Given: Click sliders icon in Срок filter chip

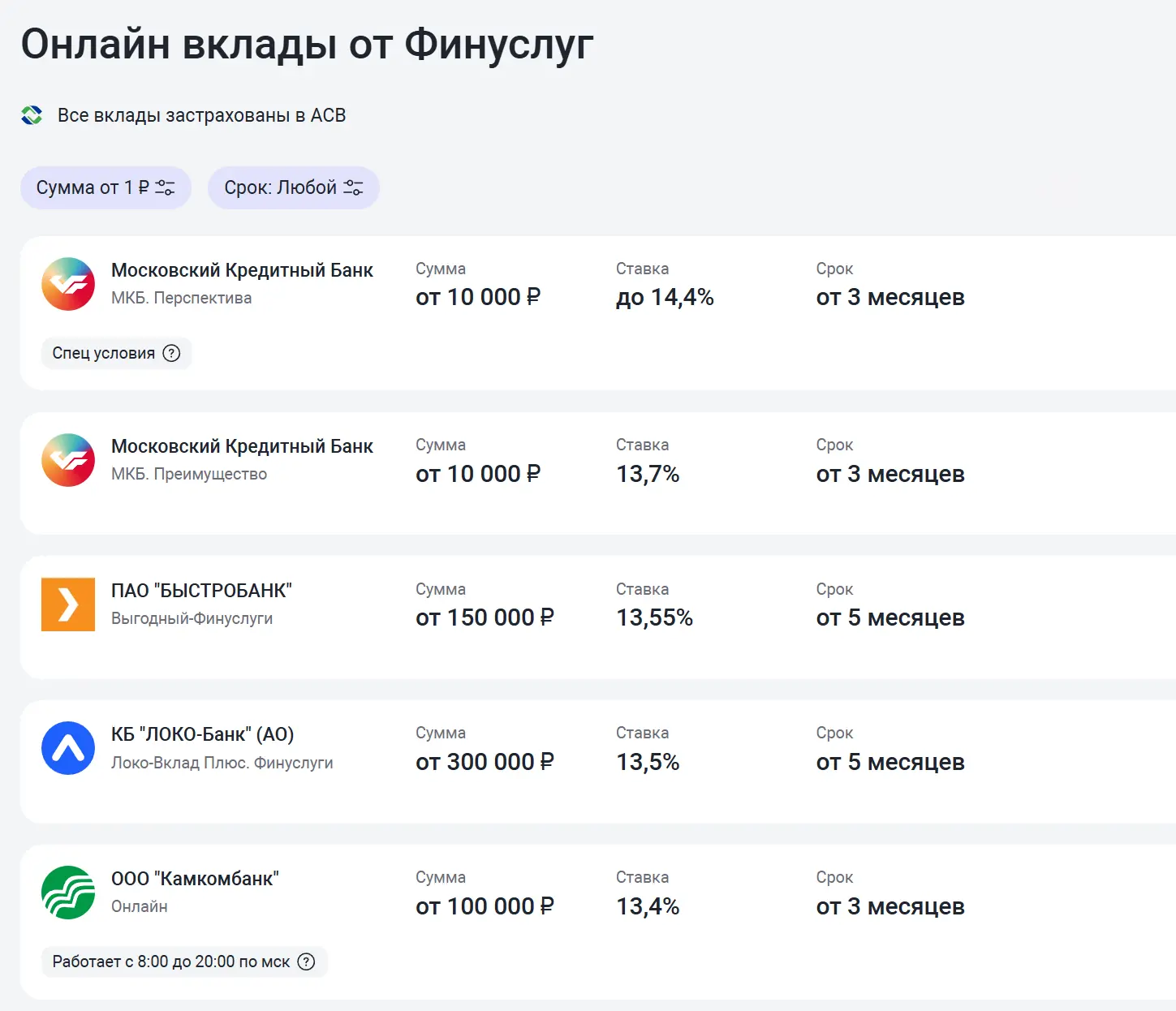Looking at the screenshot, I should tap(353, 187).
